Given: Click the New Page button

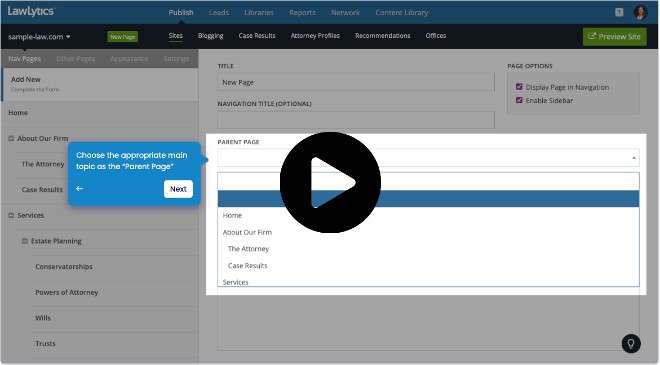Looking at the screenshot, I should [x=122, y=37].
